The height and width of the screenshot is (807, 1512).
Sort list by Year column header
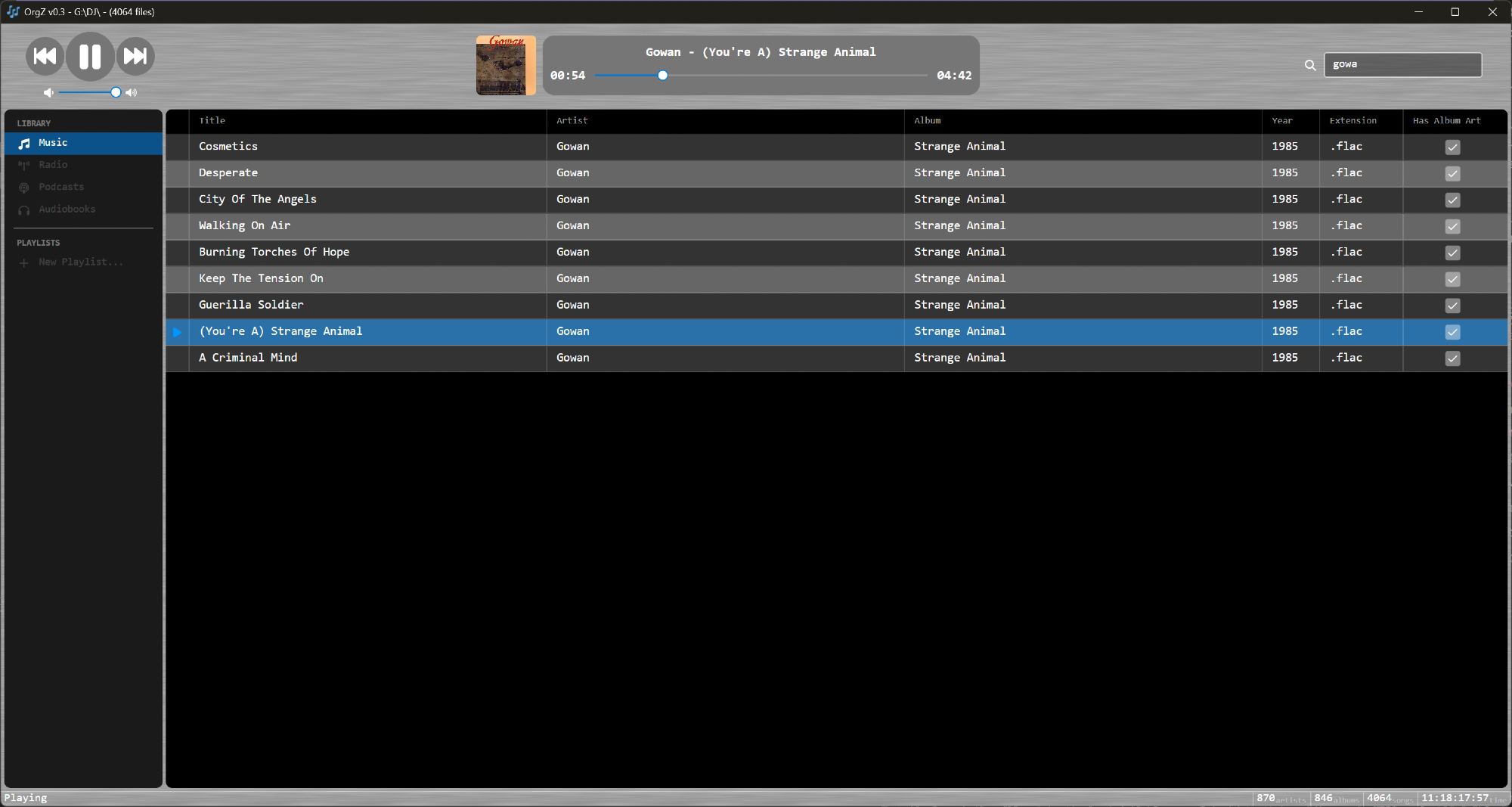click(1282, 121)
